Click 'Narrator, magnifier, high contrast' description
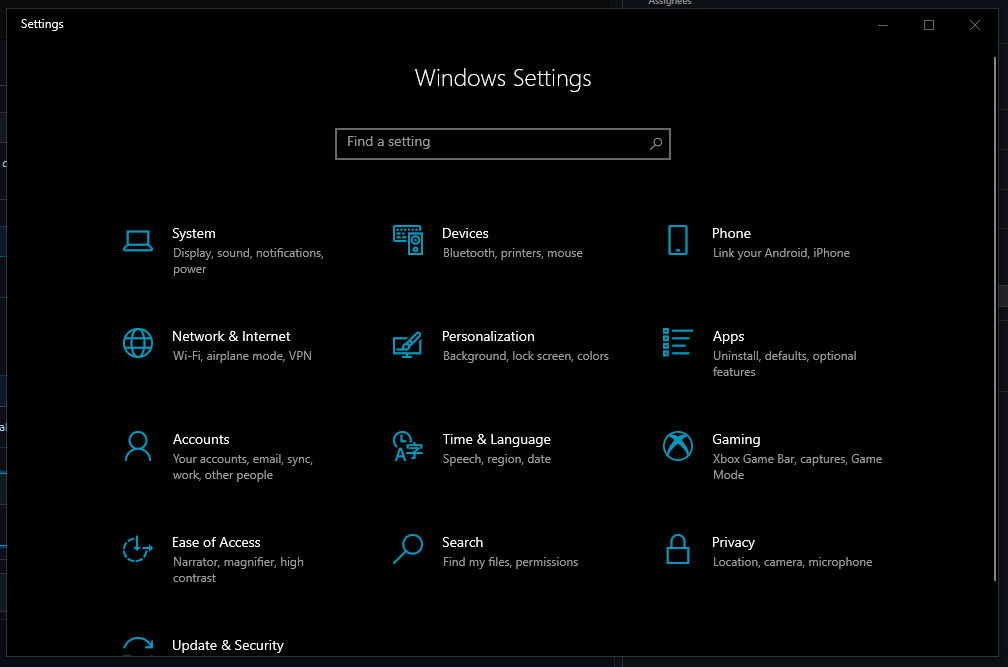The height and width of the screenshot is (667, 1008). click(x=238, y=569)
